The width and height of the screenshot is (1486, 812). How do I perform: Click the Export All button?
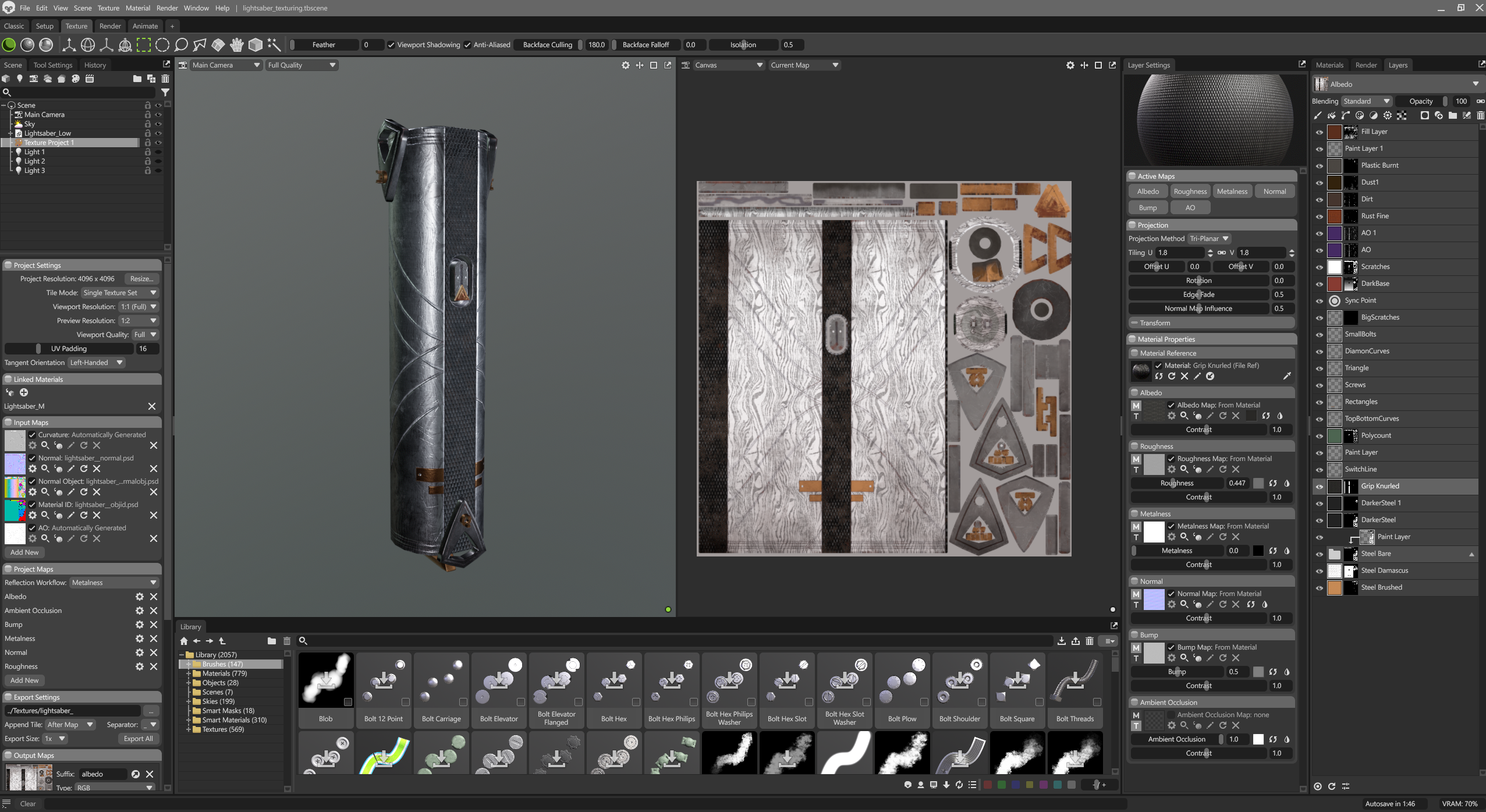[x=138, y=739]
